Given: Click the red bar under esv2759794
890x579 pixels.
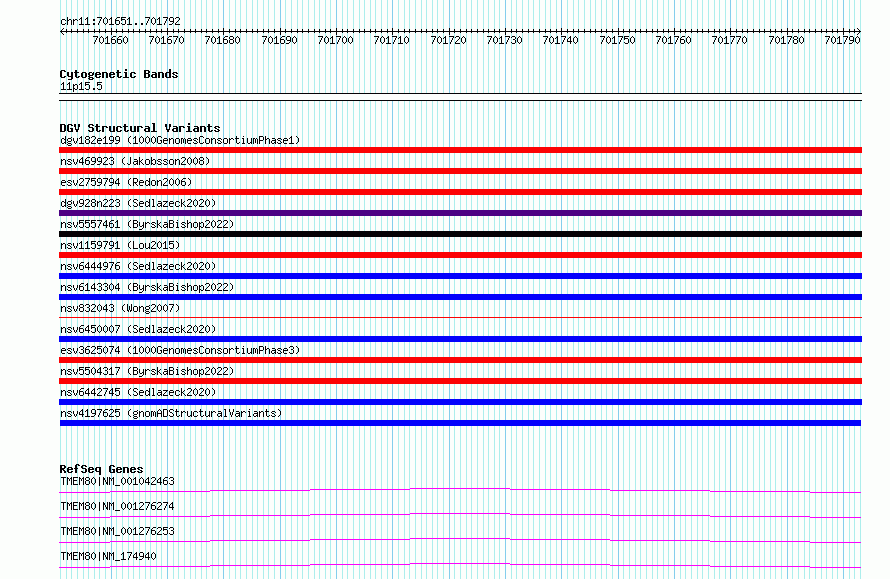Looking at the screenshot, I should (x=460, y=192).
